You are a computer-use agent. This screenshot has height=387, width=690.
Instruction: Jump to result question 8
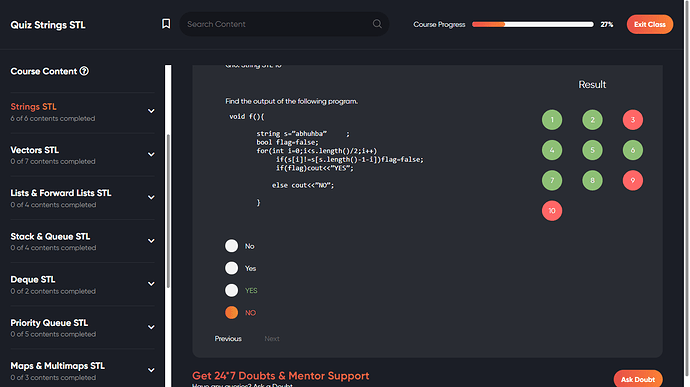pos(592,181)
